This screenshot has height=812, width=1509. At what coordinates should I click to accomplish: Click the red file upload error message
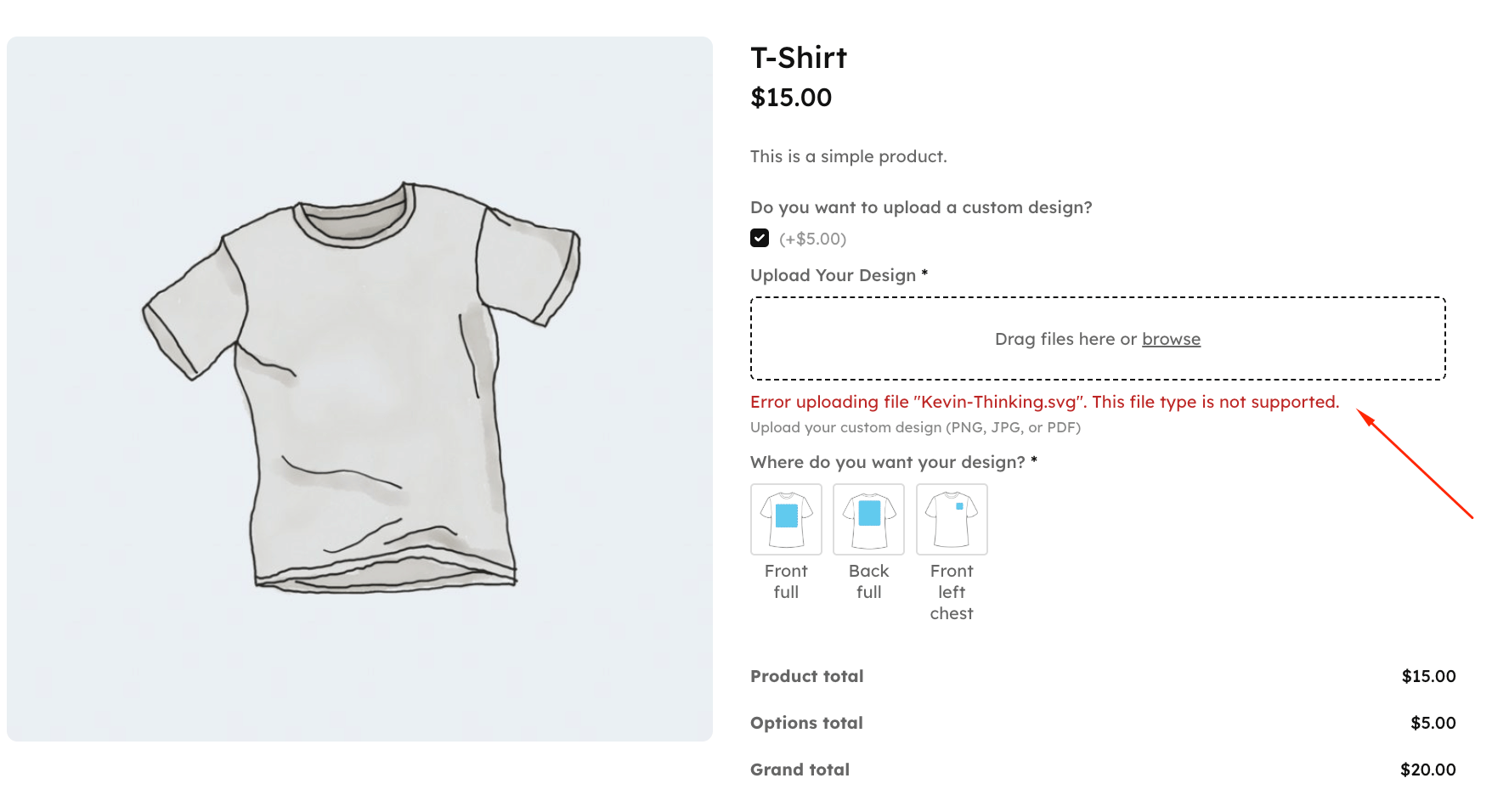click(x=1044, y=402)
